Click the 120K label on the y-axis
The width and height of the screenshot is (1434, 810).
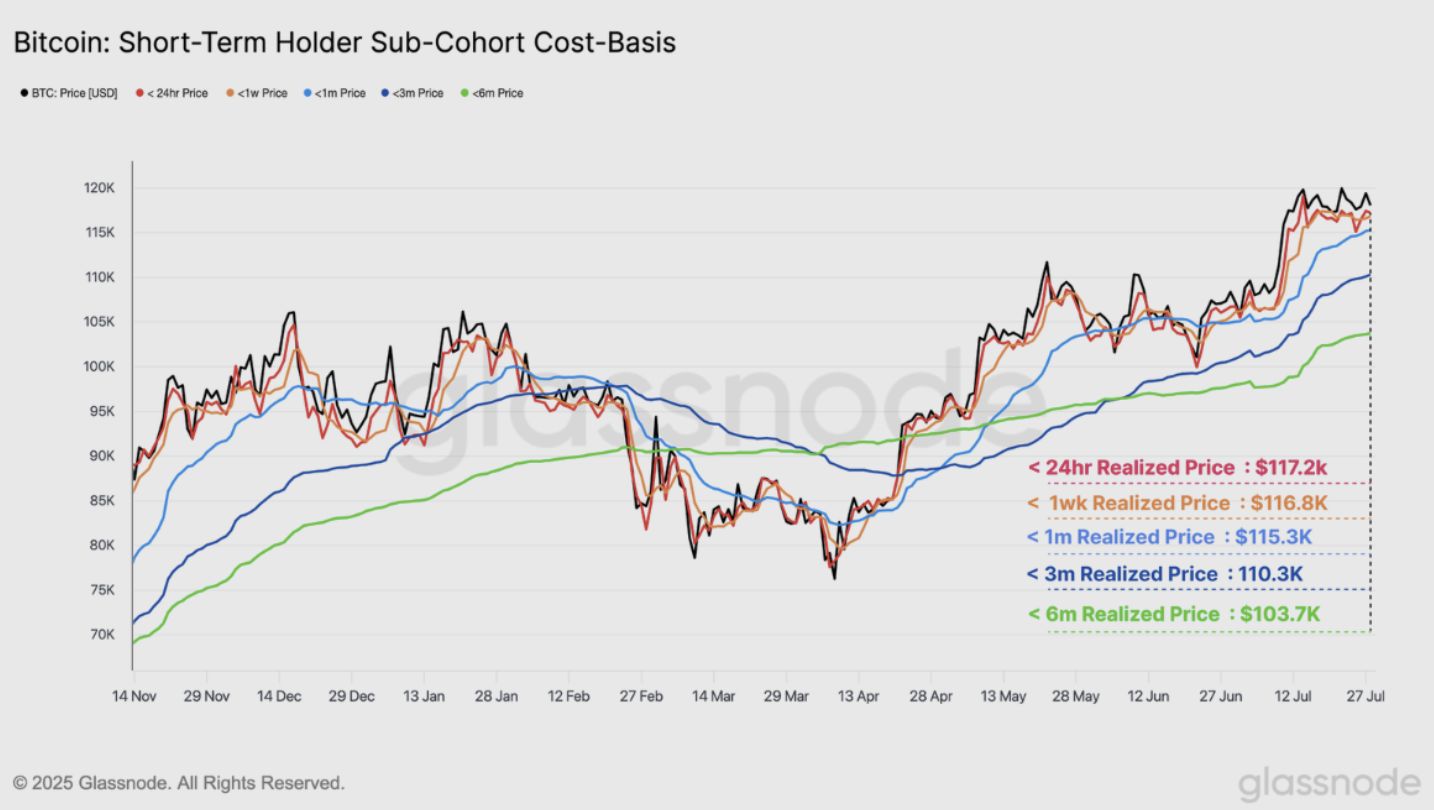click(102, 188)
